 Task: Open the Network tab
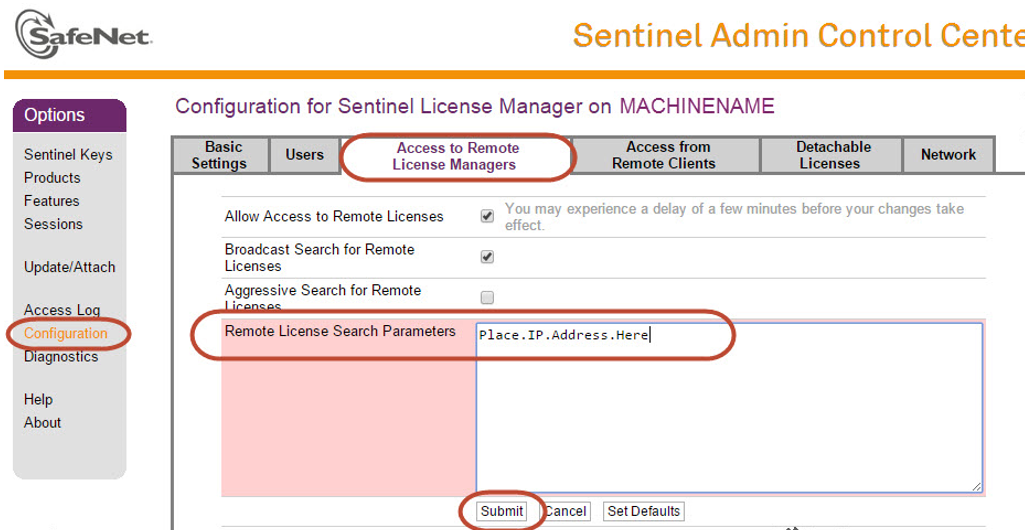click(x=948, y=155)
